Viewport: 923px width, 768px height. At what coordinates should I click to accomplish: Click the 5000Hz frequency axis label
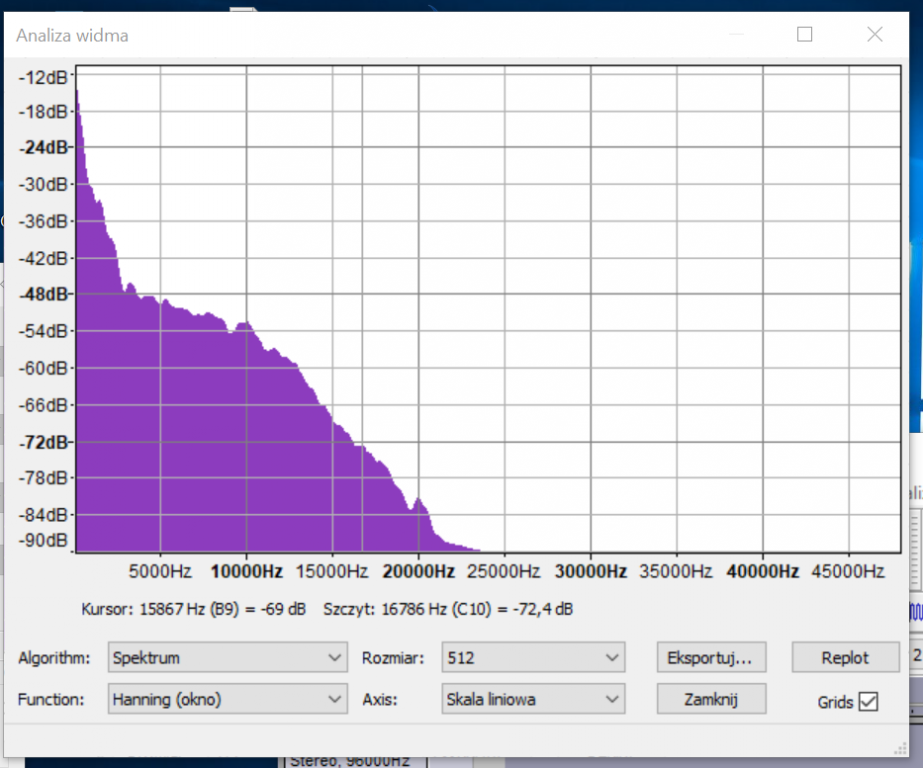160,571
